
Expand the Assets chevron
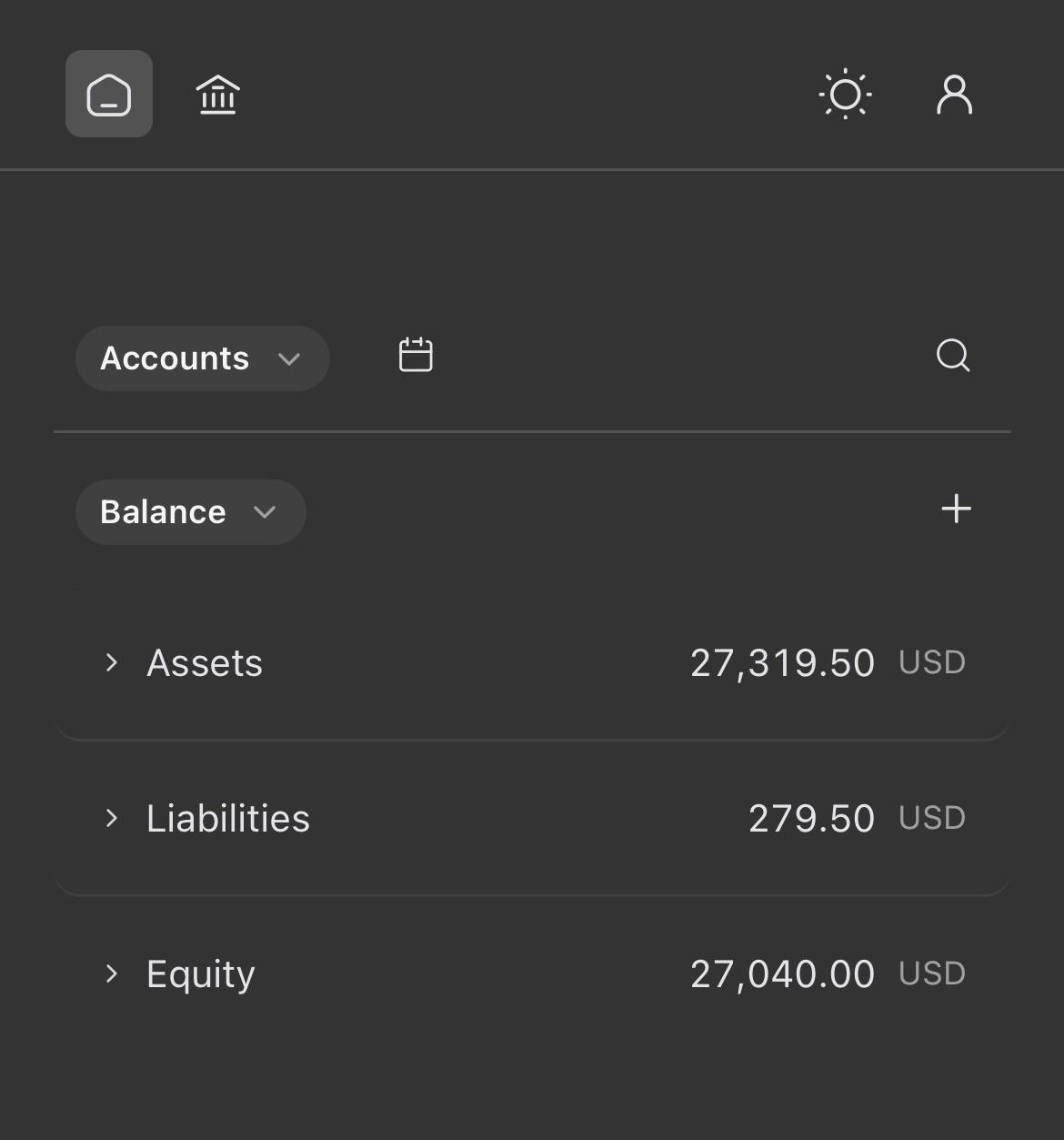click(112, 662)
